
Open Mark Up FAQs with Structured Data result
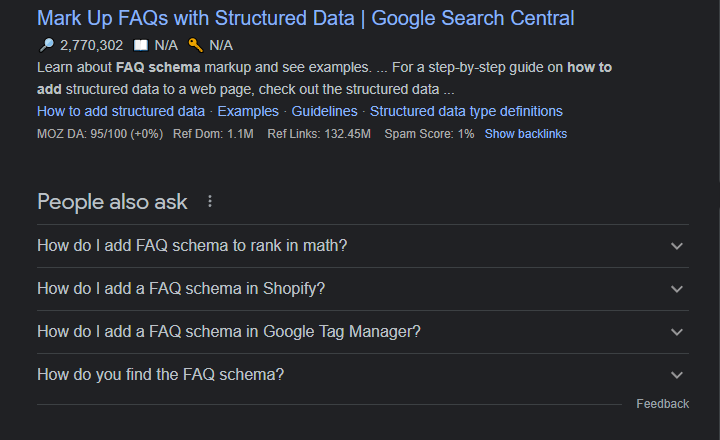tap(305, 18)
